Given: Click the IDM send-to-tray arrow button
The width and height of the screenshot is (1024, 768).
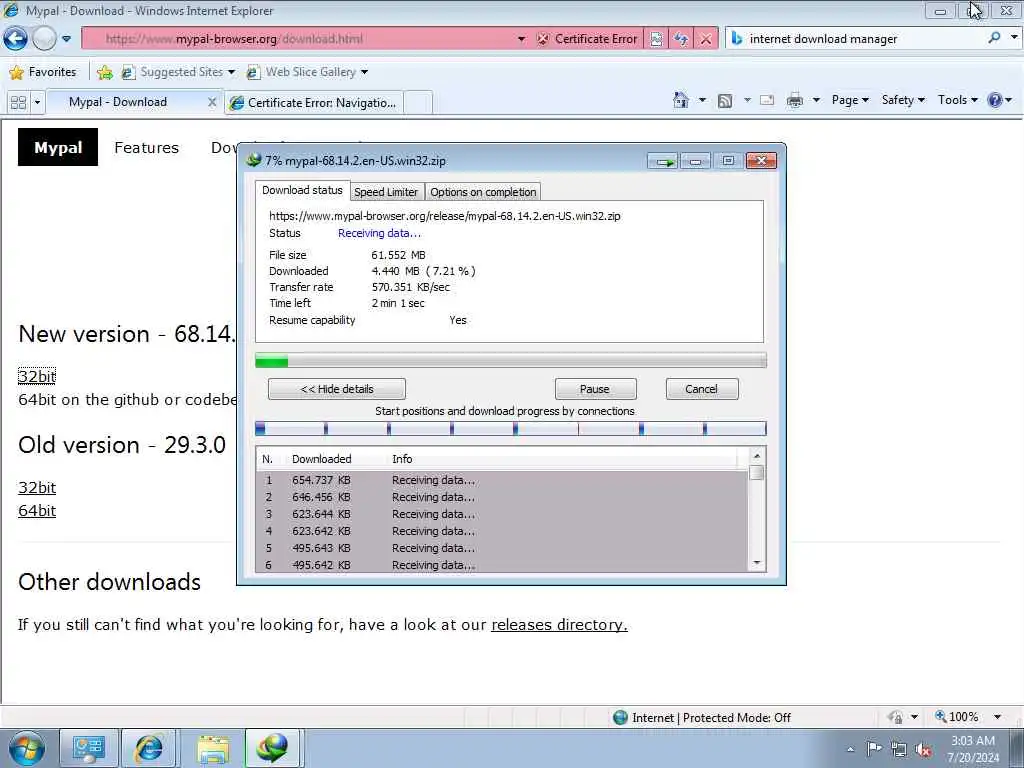Looking at the screenshot, I should click(663, 161).
